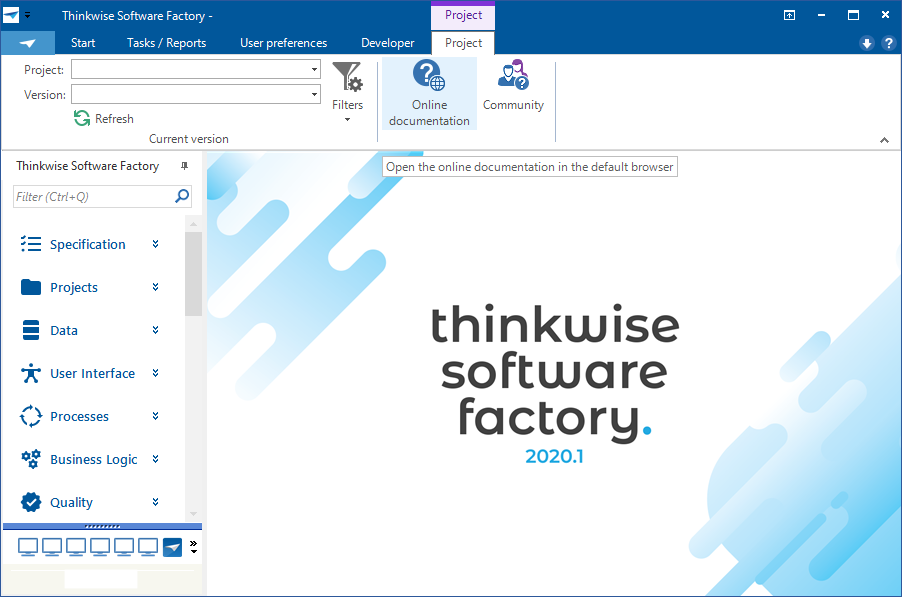Click the download arrow icon near help
Image resolution: width=902 pixels, height=597 pixels.
coord(867,43)
